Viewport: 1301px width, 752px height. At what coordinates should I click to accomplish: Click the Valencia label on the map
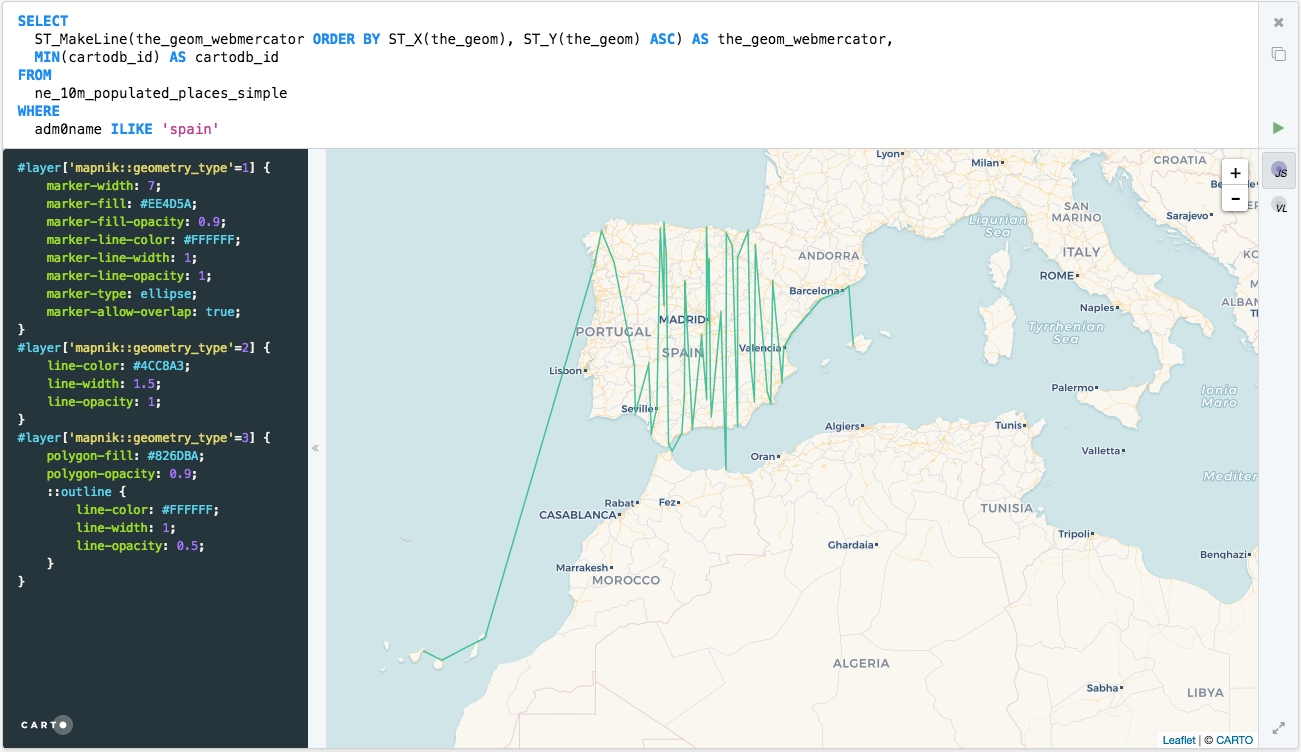tap(760, 348)
